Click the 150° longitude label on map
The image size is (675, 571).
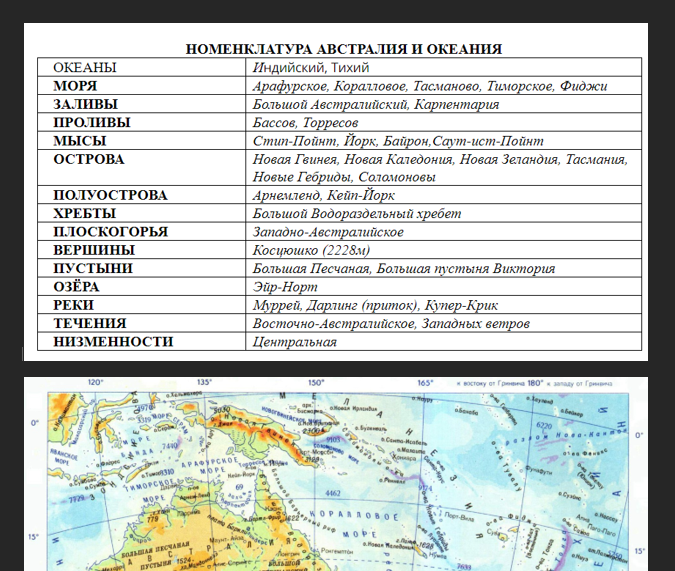[x=316, y=382]
